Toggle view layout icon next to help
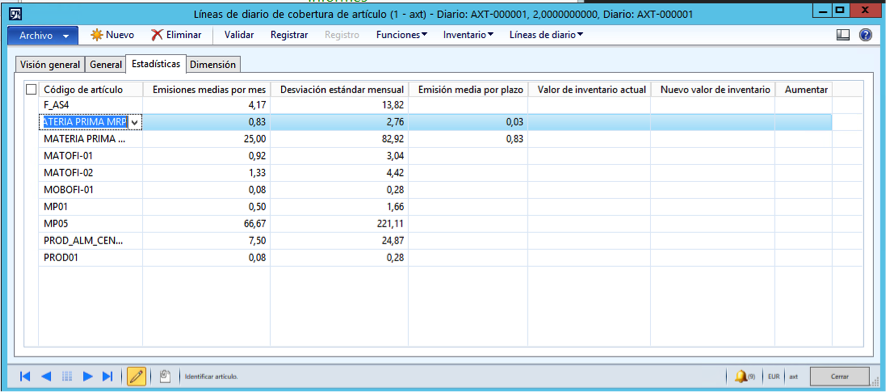886x392 pixels. point(843,35)
